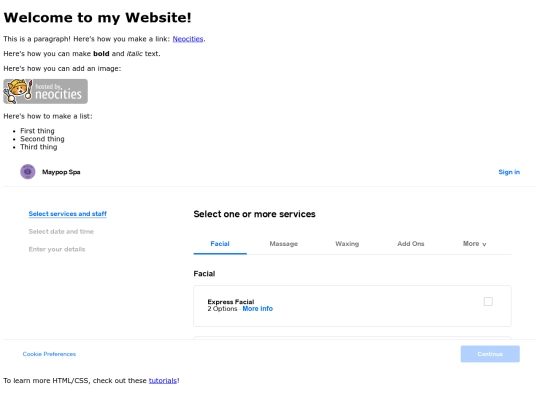Click the Maypop Spa logo icon
540x405 pixels.
pos(28,172)
